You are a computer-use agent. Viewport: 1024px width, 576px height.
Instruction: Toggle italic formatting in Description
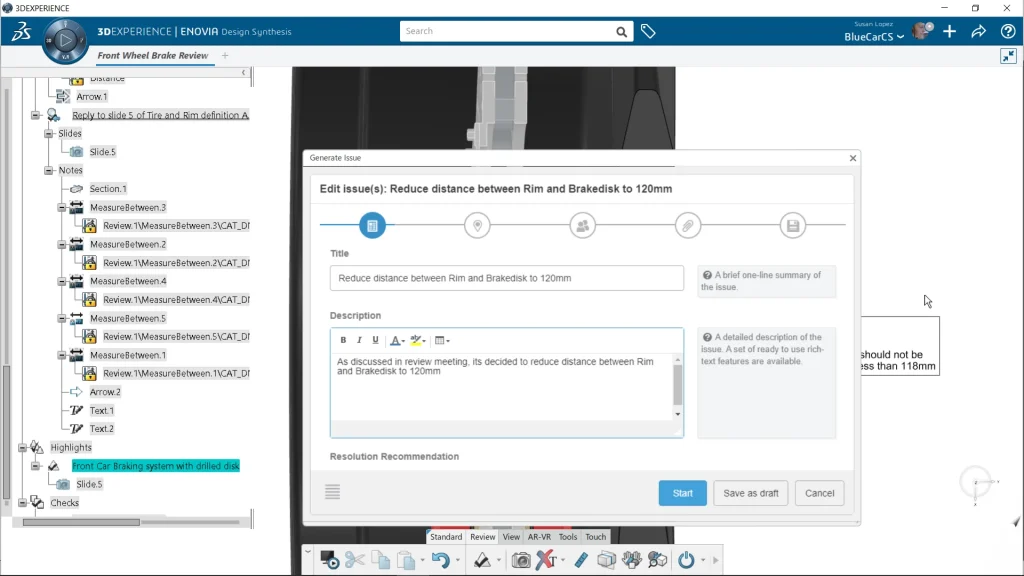tap(359, 340)
